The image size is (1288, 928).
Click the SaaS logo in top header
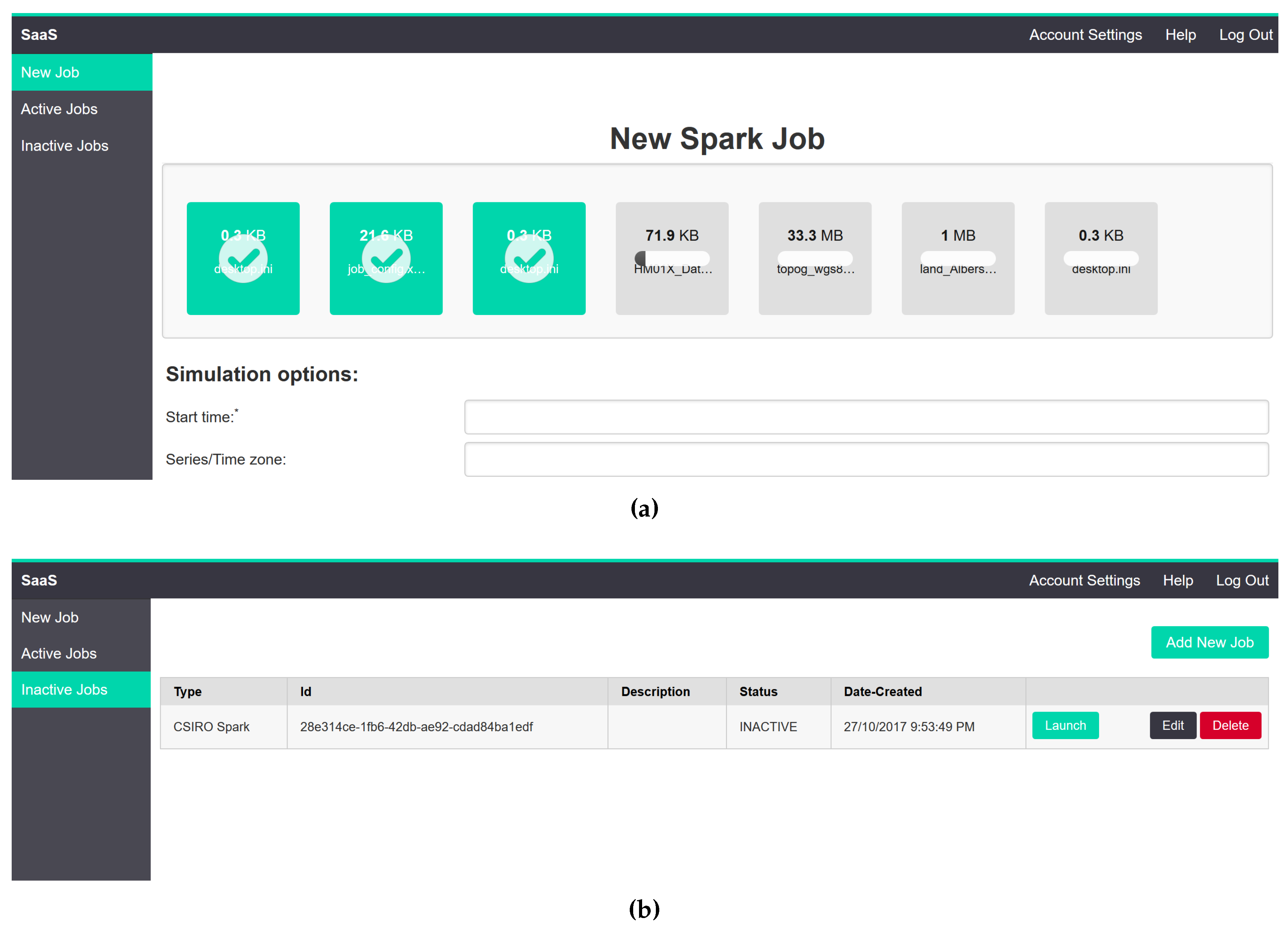point(39,35)
